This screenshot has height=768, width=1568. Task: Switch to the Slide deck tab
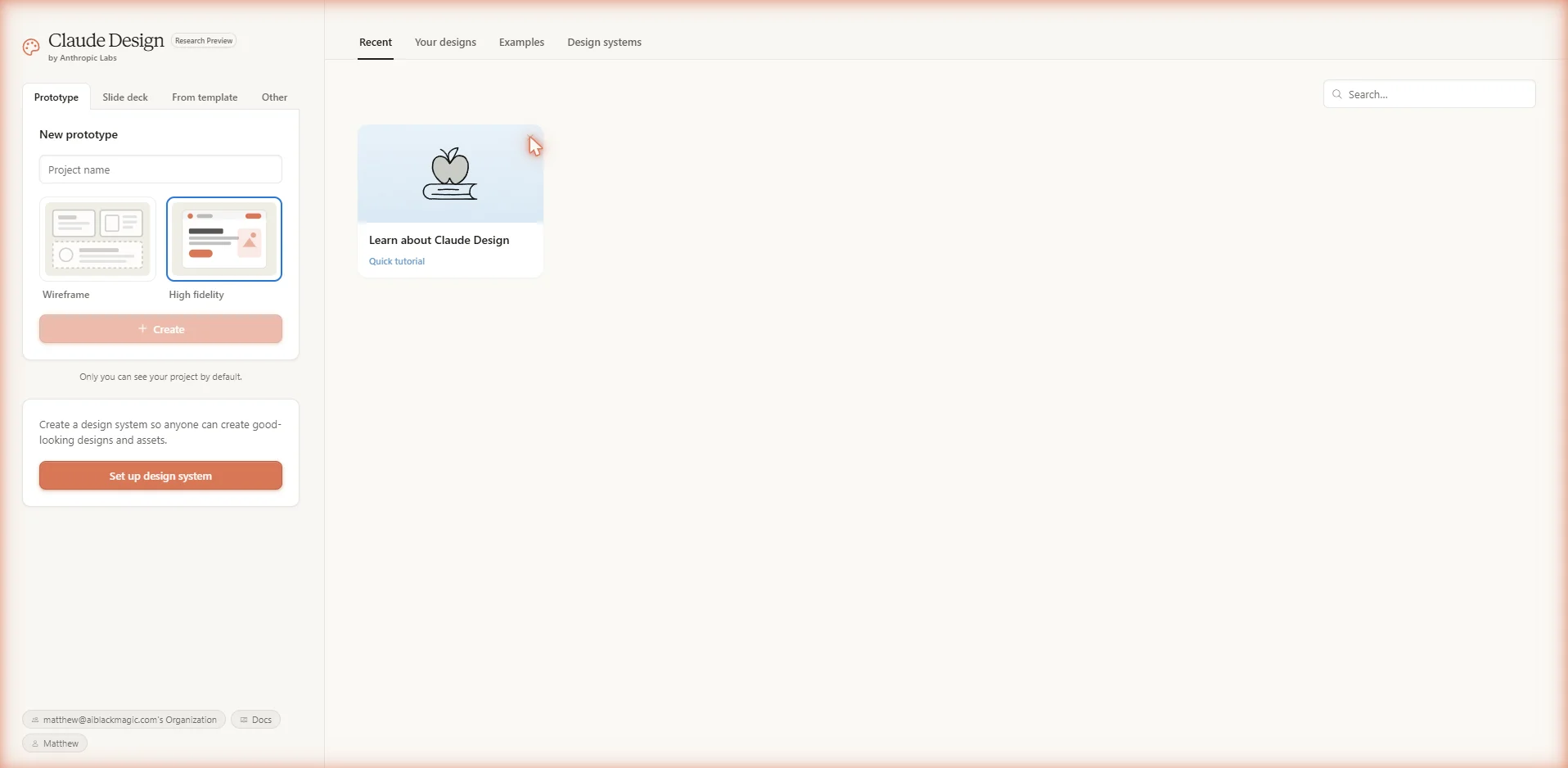(125, 97)
